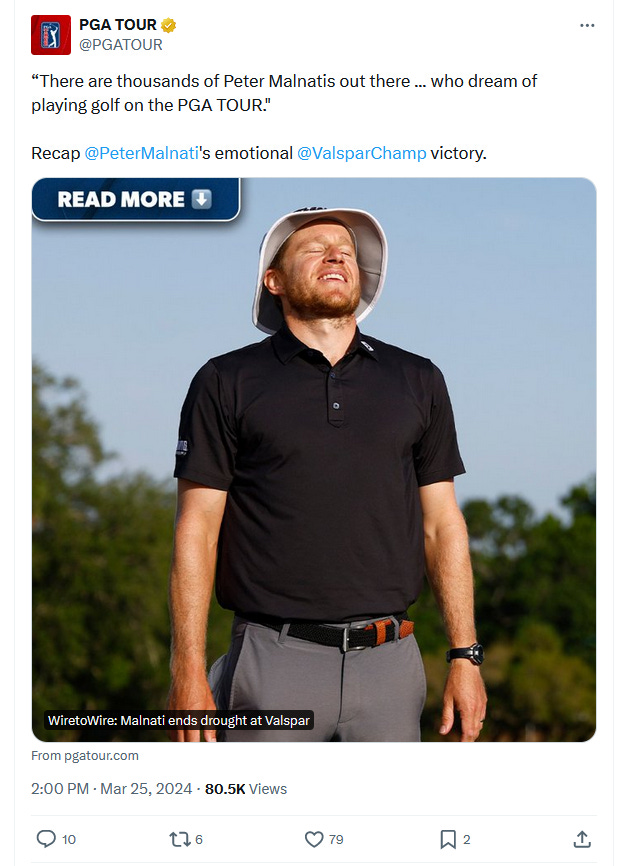Open the @PeterMalnati mention link
Image resolution: width=625 pixels, height=866 pixels.
pos(141,153)
